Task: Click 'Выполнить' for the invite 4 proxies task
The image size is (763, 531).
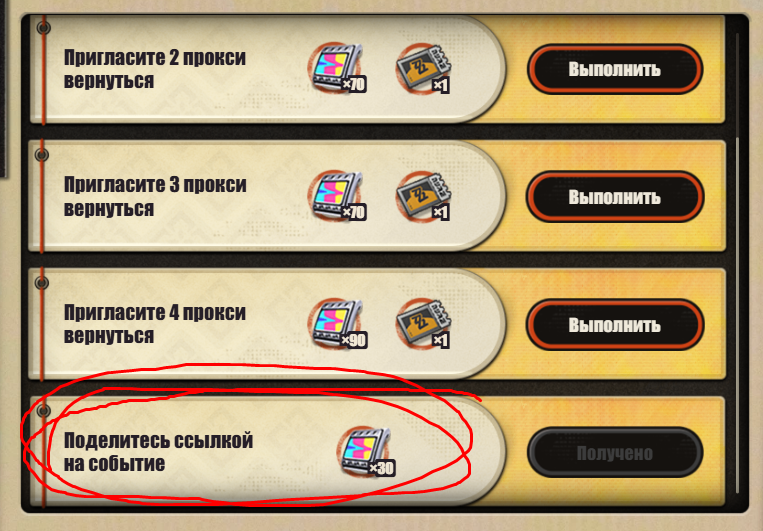Action: 615,325
